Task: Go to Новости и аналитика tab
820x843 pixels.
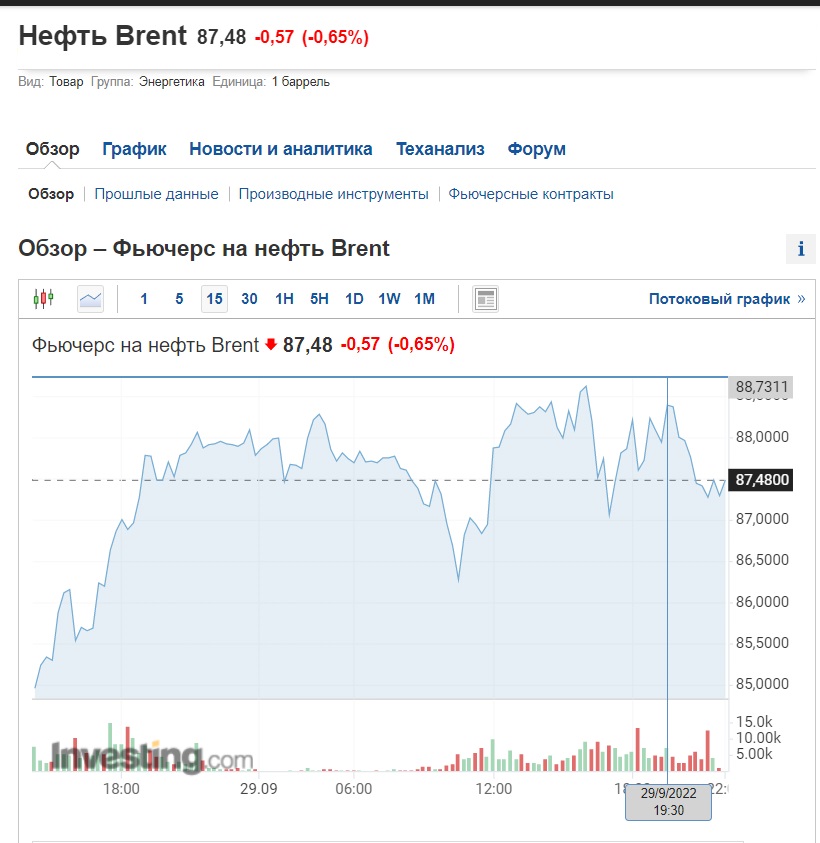Action: (x=280, y=149)
